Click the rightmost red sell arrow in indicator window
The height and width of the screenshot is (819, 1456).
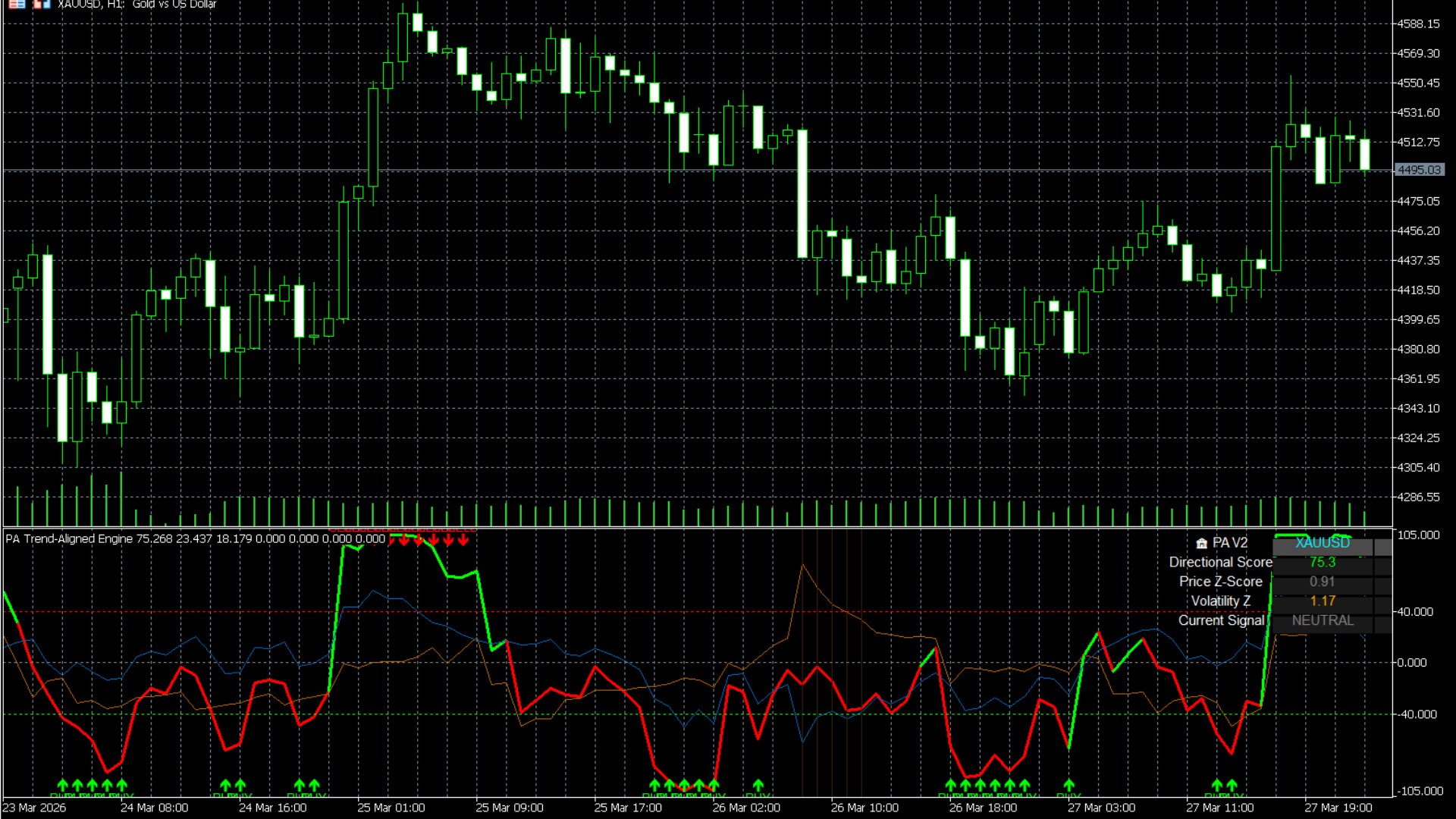(x=463, y=540)
